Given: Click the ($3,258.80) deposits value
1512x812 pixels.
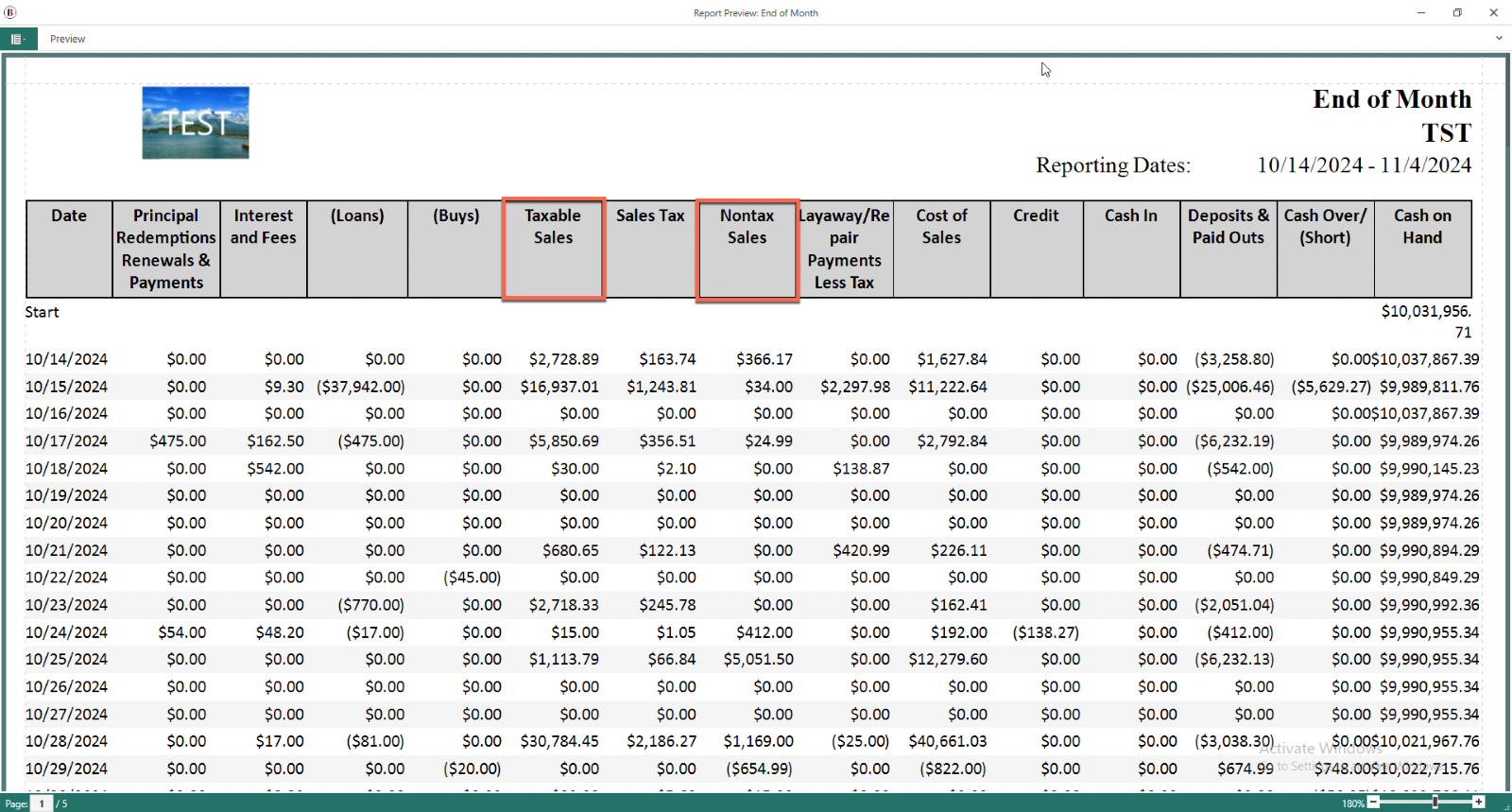Looking at the screenshot, I should 1234,359.
